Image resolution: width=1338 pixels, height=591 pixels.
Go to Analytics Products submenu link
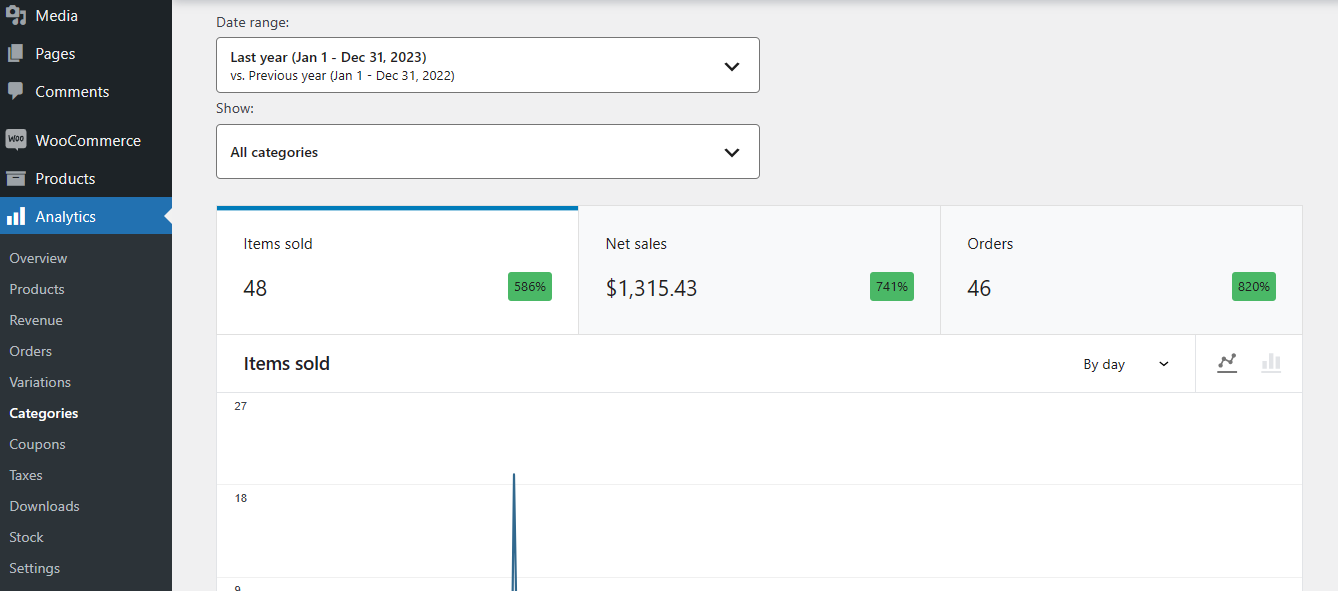click(37, 289)
